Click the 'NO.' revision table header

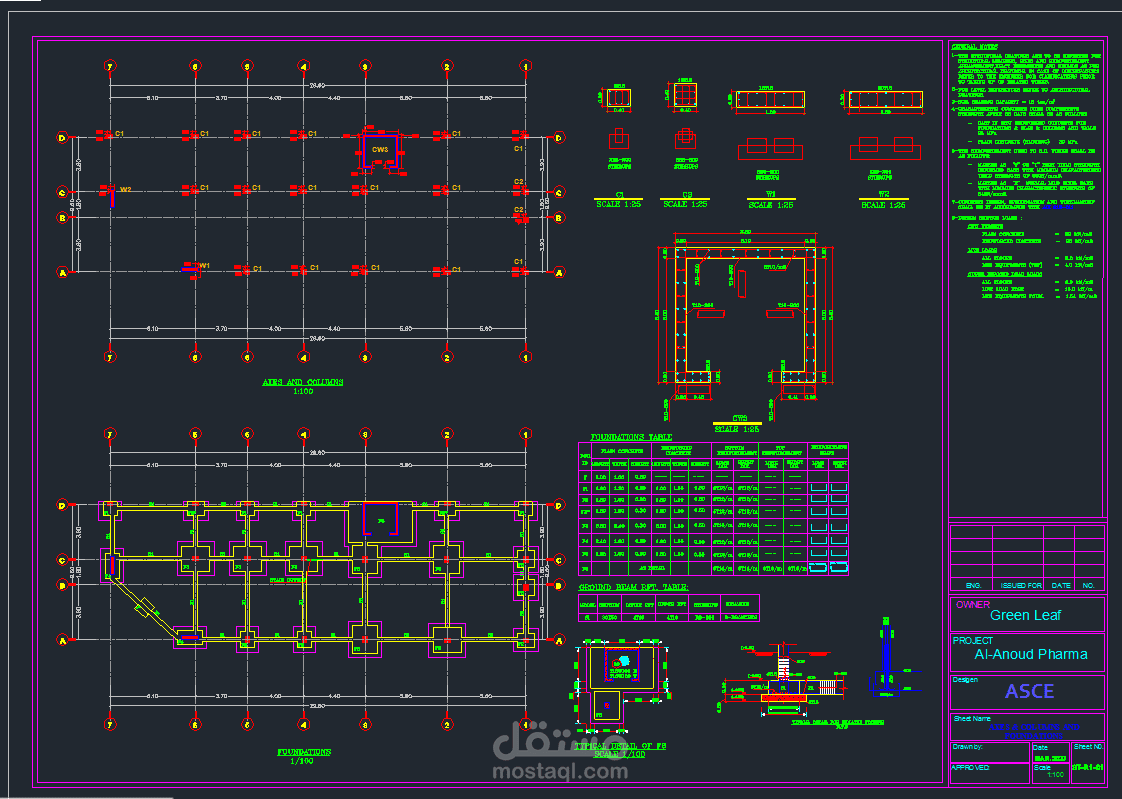pos(1088,585)
